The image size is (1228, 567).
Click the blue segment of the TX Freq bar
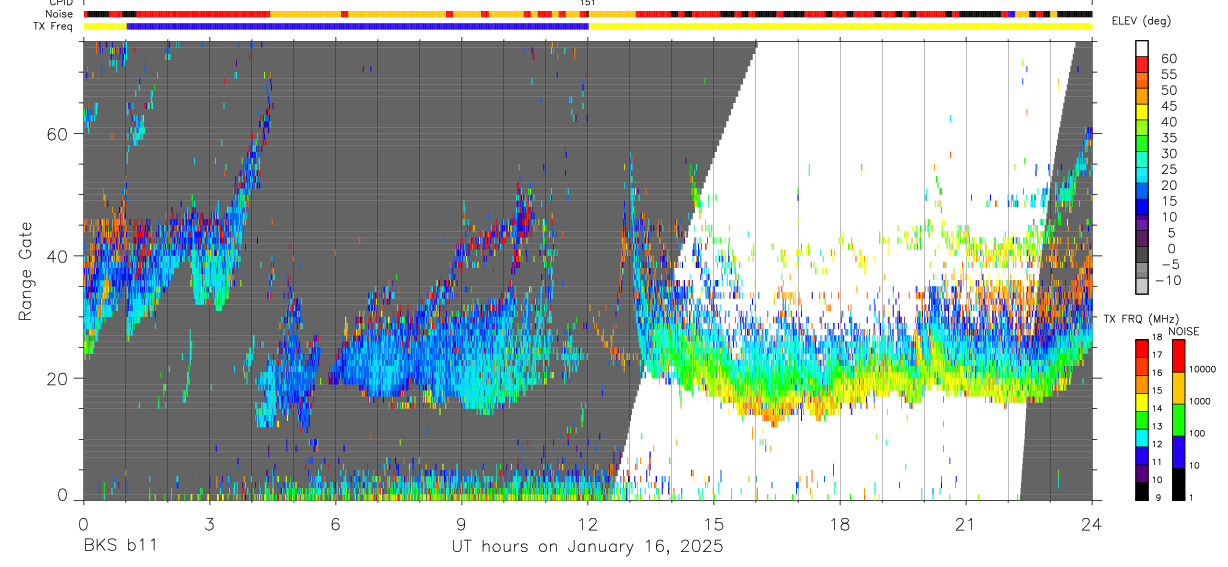(357, 25)
